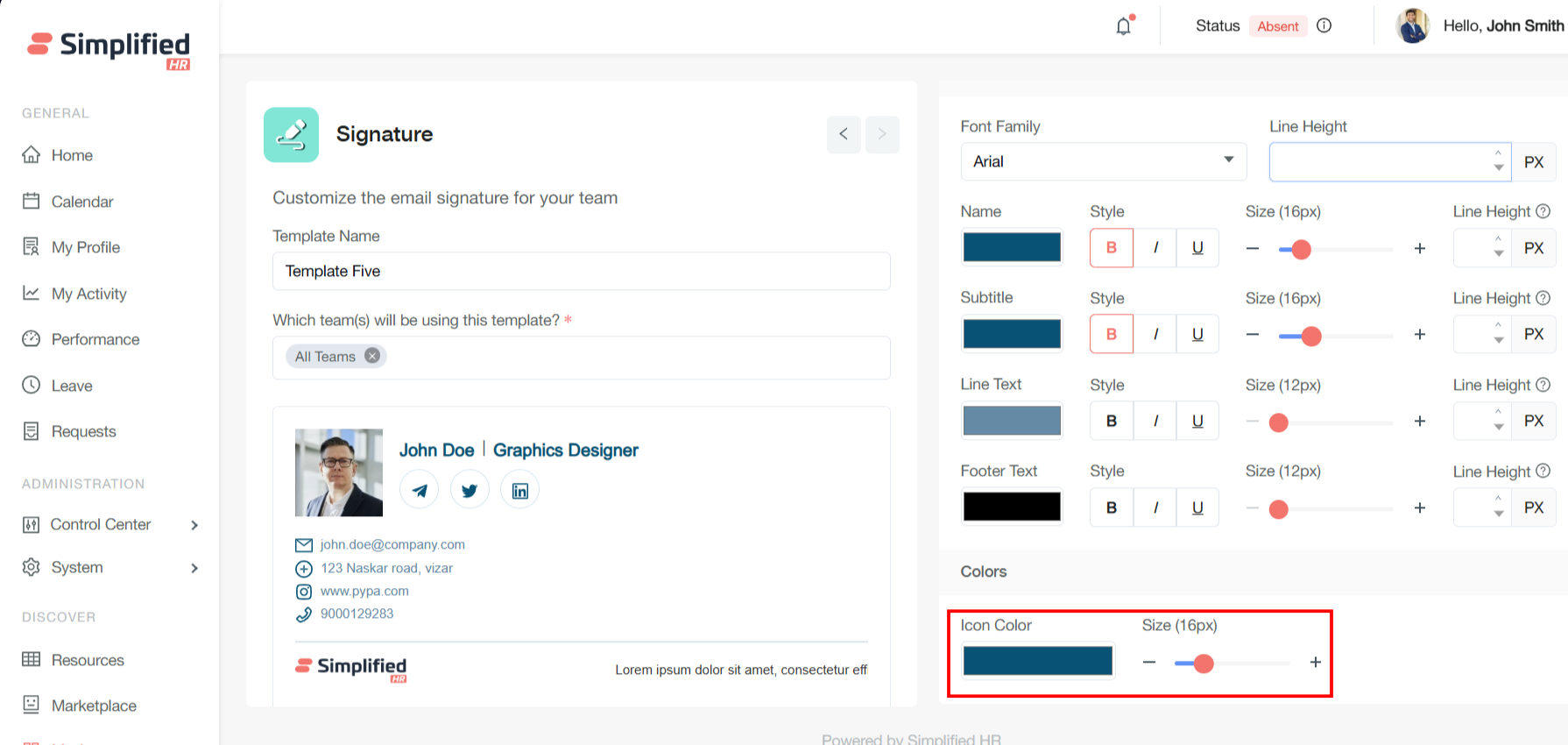Click the Telegram icon in signature preview
Image resolution: width=1568 pixels, height=745 pixels.
tap(420, 490)
